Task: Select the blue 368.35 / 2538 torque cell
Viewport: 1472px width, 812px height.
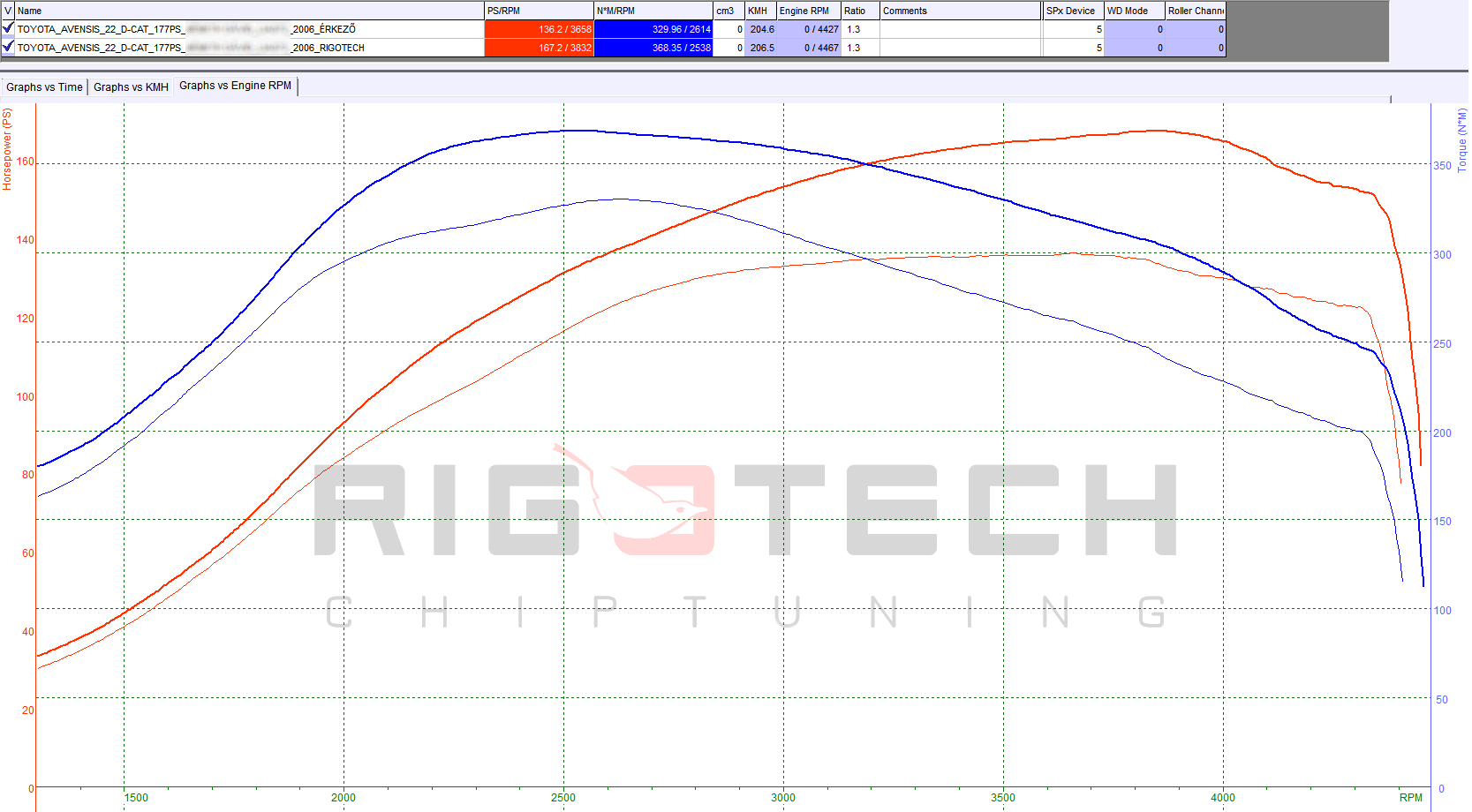Action: coord(653,48)
